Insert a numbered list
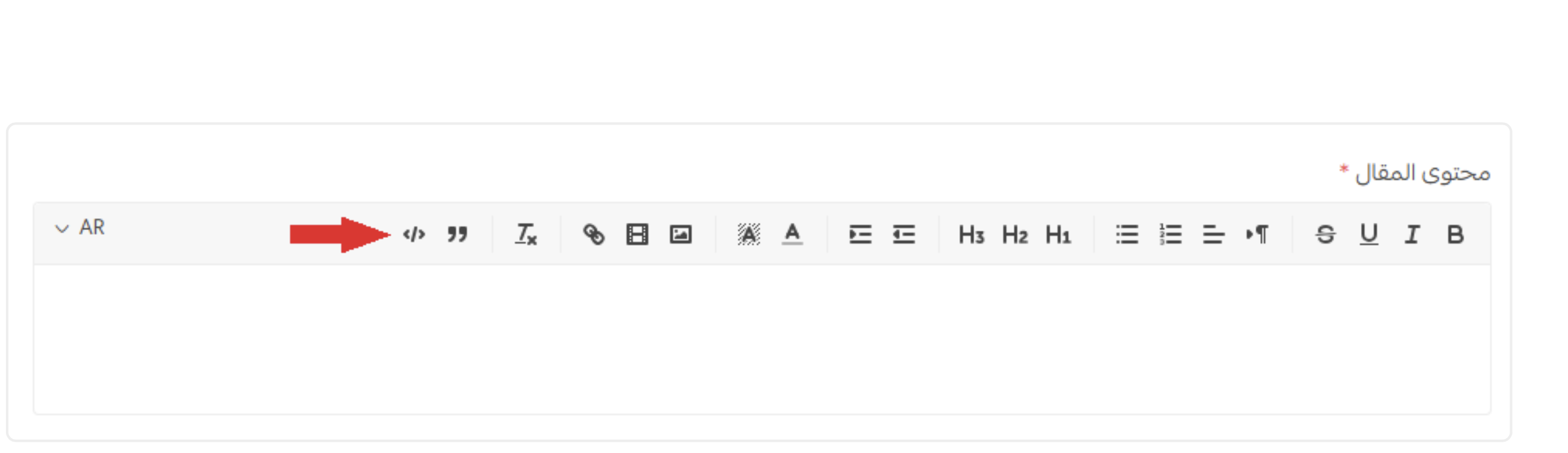The height and width of the screenshot is (453, 1568). (x=1171, y=234)
